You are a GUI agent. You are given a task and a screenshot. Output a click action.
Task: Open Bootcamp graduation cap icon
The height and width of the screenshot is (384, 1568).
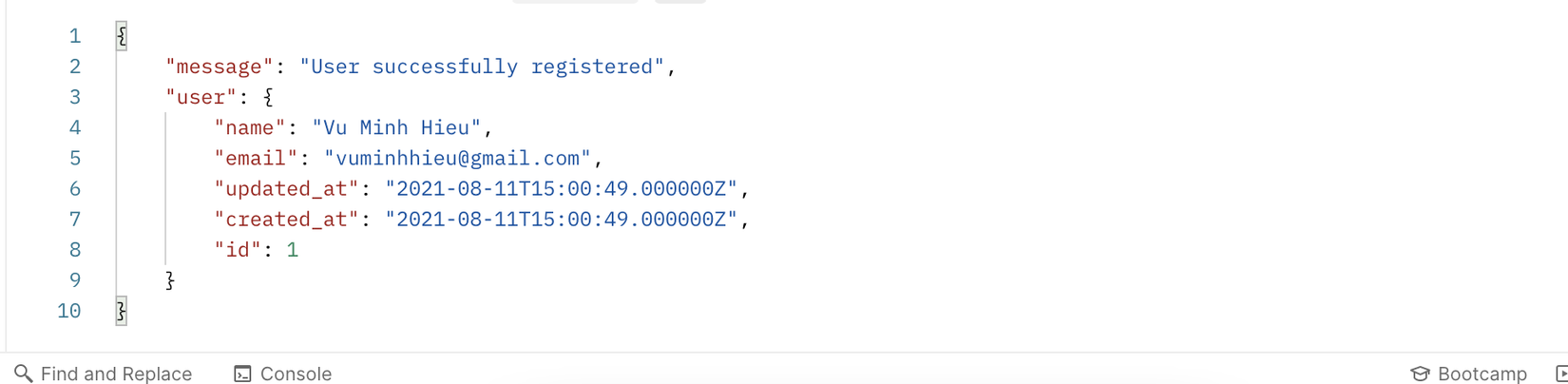pos(1420,374)
